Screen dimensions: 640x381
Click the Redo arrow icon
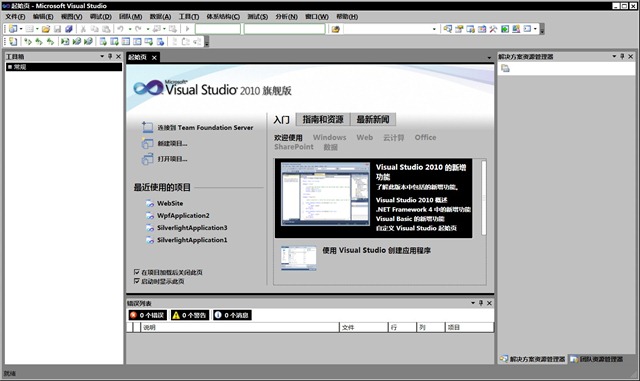pos(138,29)
